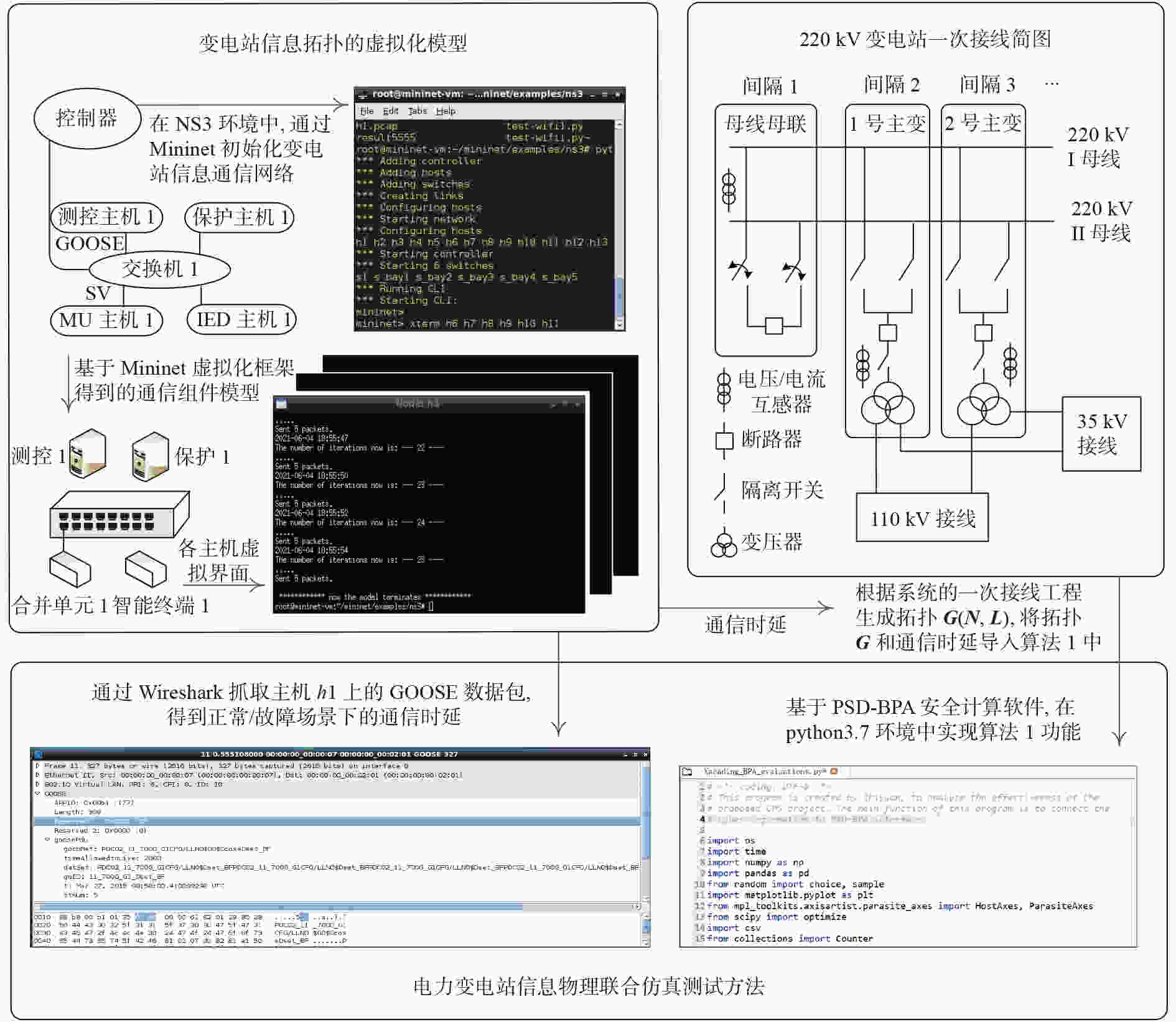Click the Node h4 window title bar icon

point(281,404)
